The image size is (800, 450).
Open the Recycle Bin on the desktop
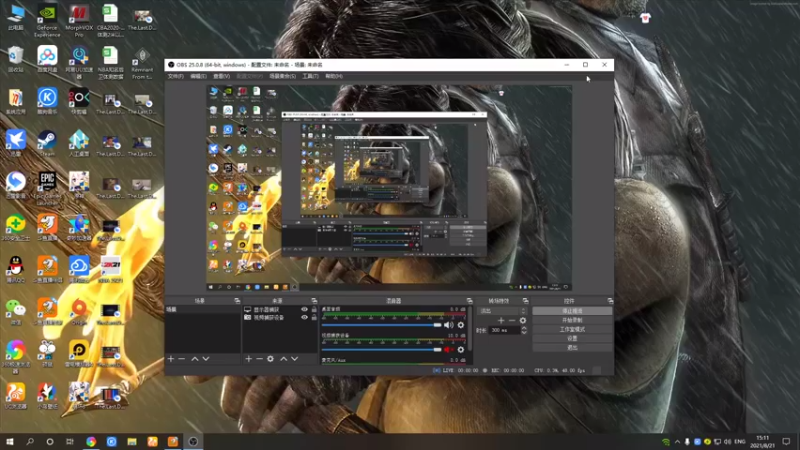point(16,59)
